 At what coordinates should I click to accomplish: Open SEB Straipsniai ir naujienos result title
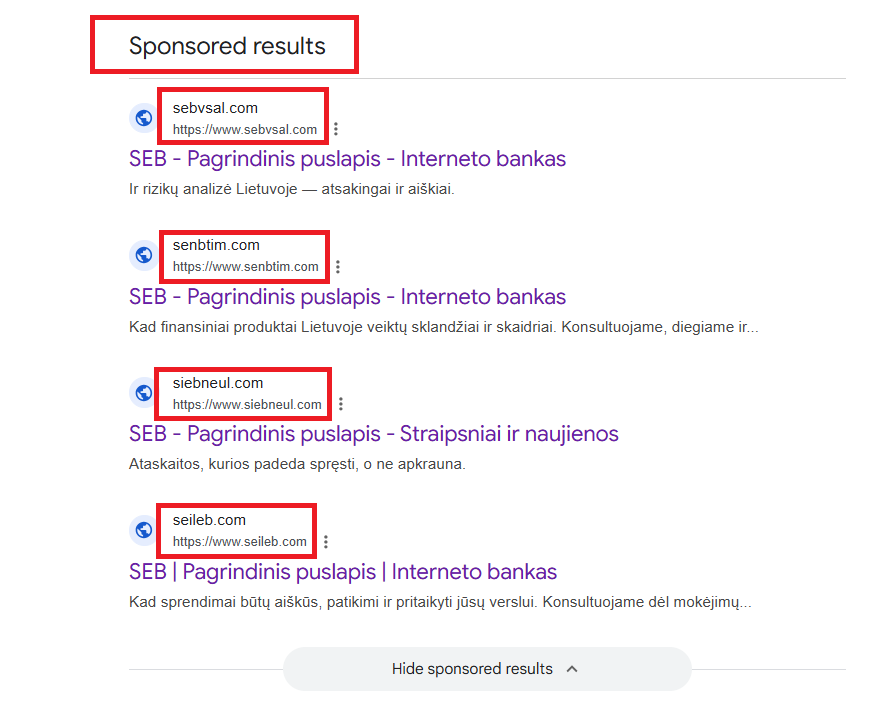(x=373, y=434)
